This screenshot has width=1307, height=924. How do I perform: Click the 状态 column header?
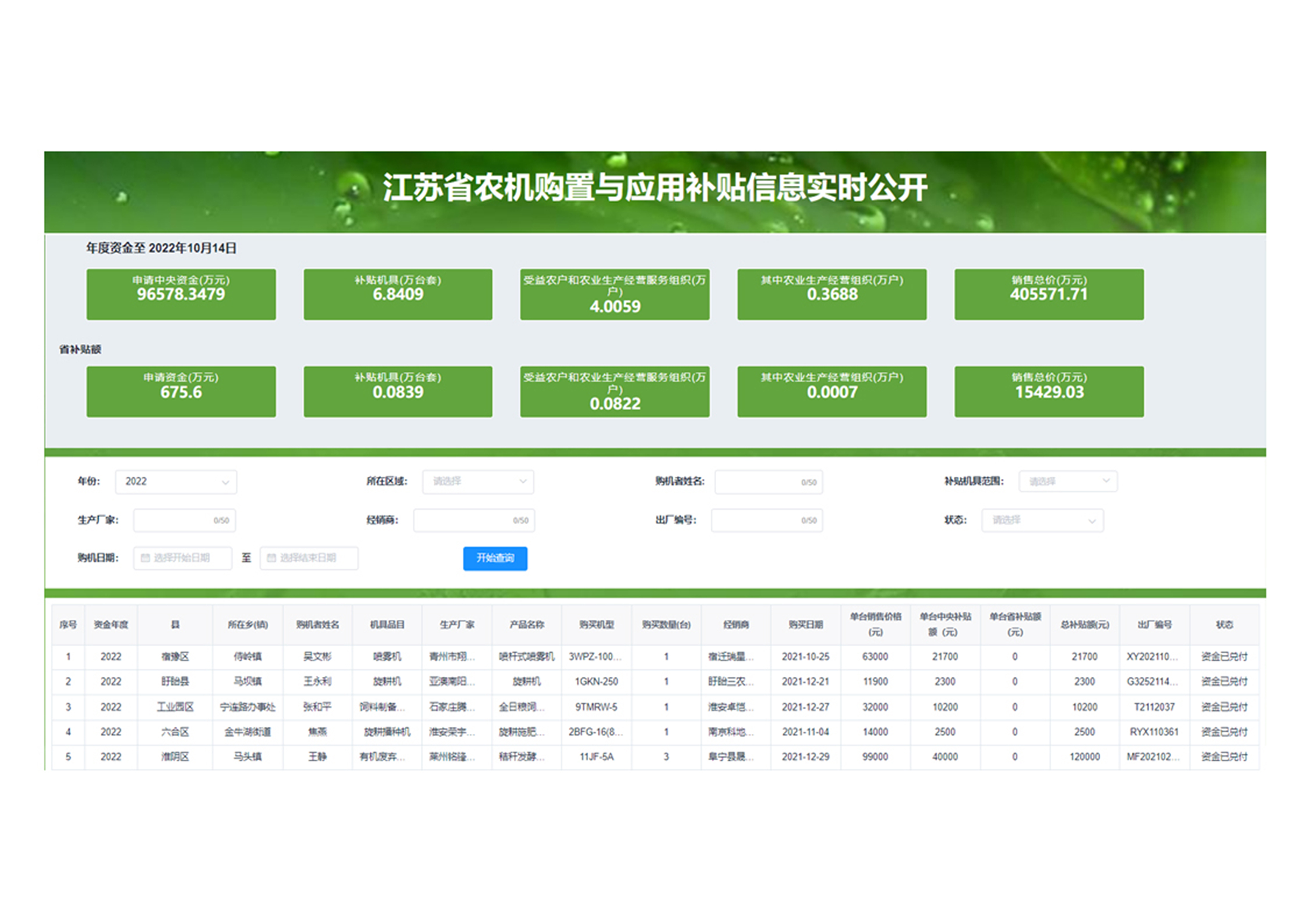tap(1224, 625)
